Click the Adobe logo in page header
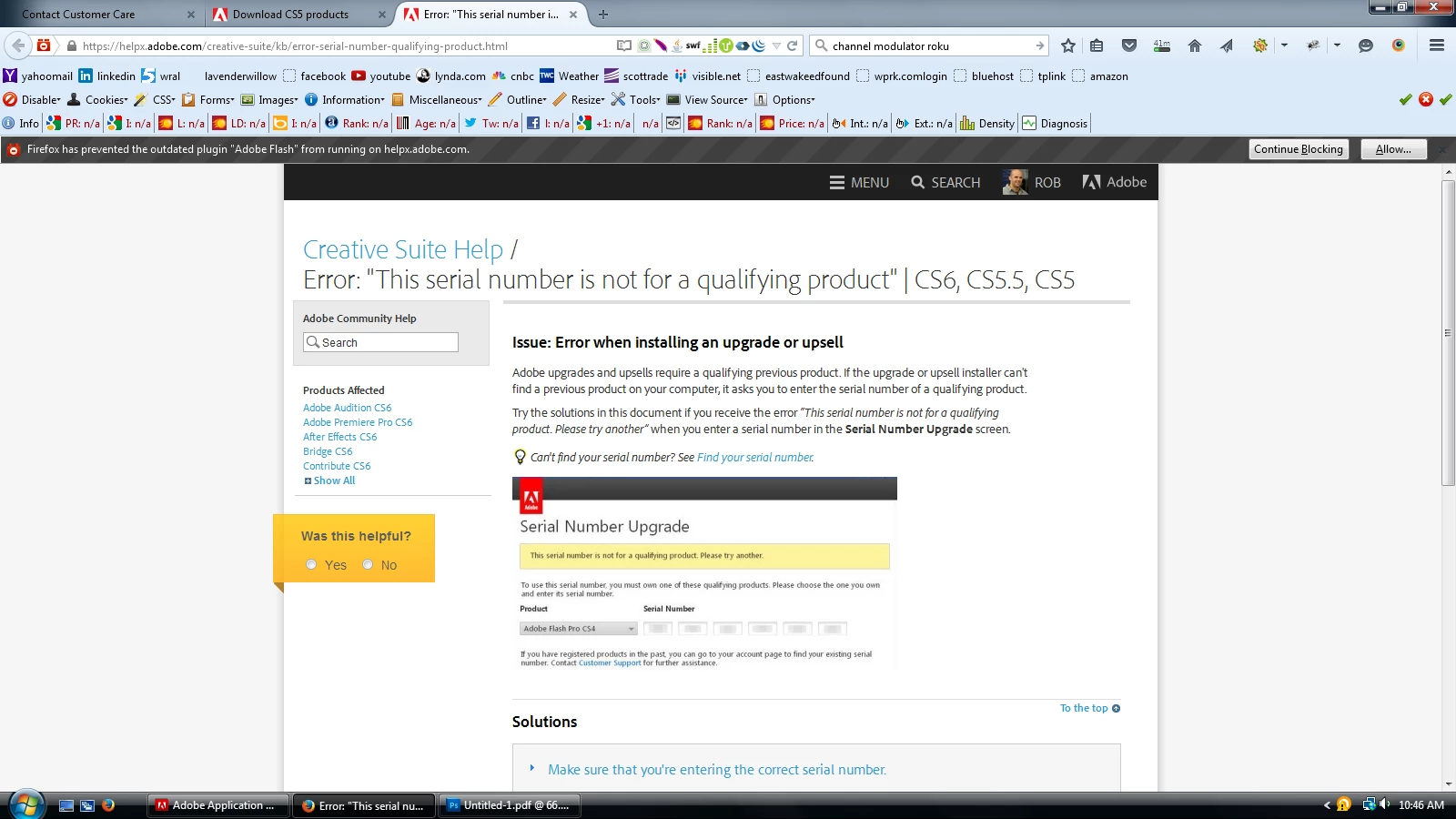The image size is (1456, 819). 1114,182
